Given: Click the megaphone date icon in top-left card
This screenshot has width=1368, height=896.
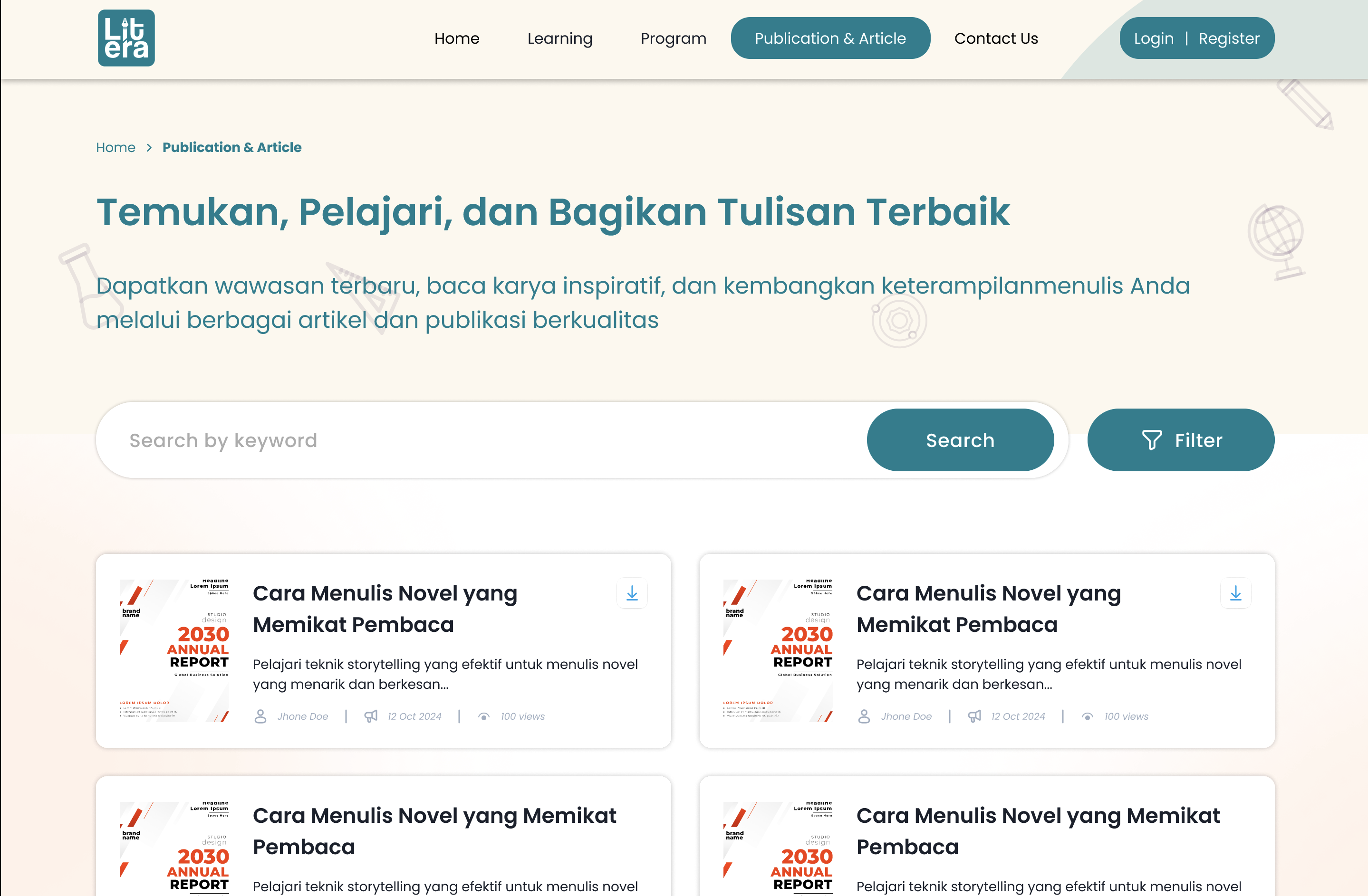Looking at the screenshot, I should (x=371, y=716).
